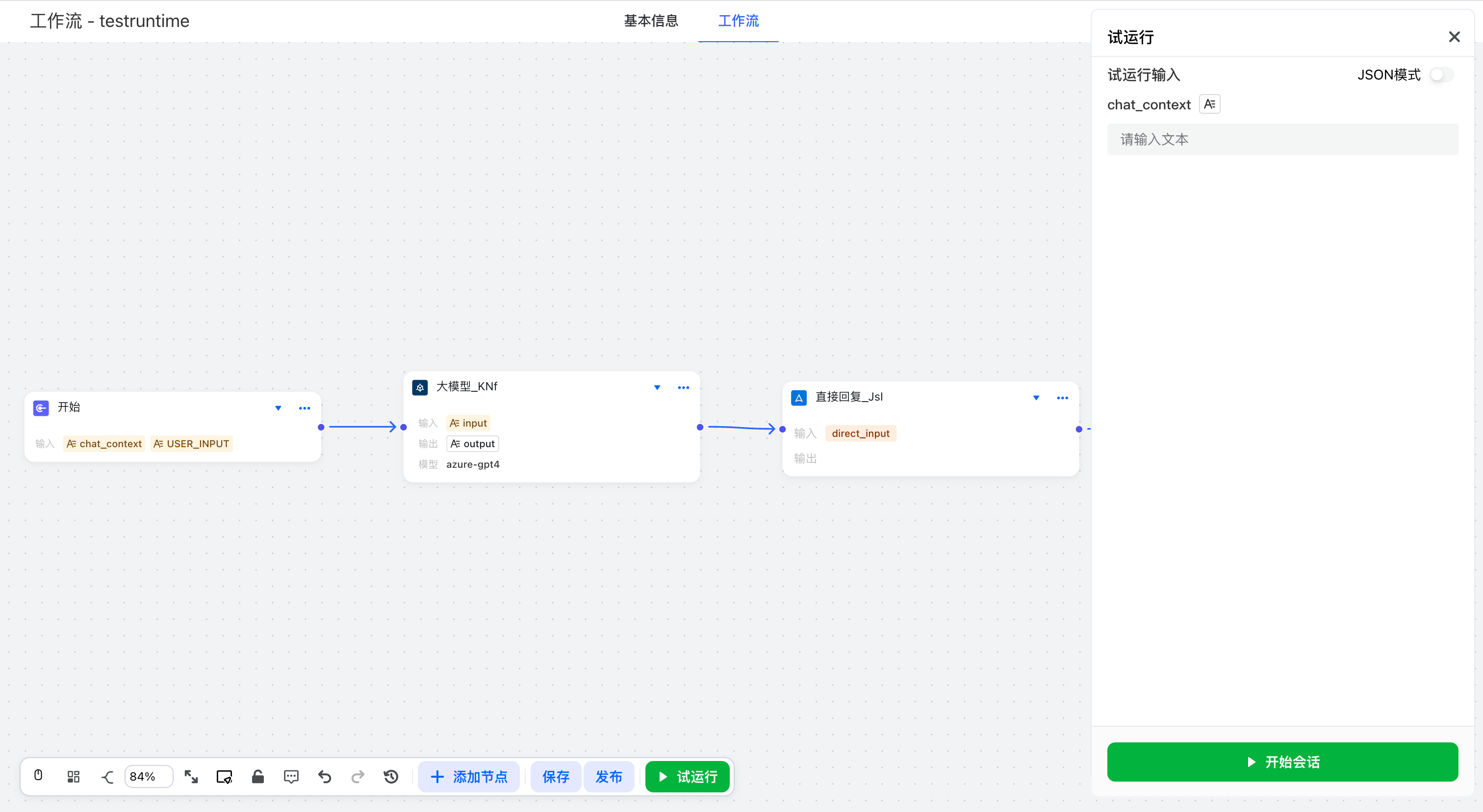
Task: Collapse the 大模型_KNf node arrow
Action: tap(657, 387)
